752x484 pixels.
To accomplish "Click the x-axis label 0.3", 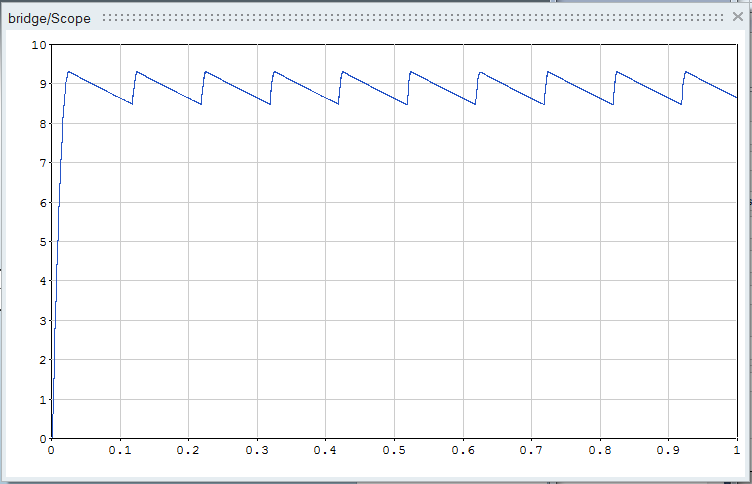I will tap(257, 451).
